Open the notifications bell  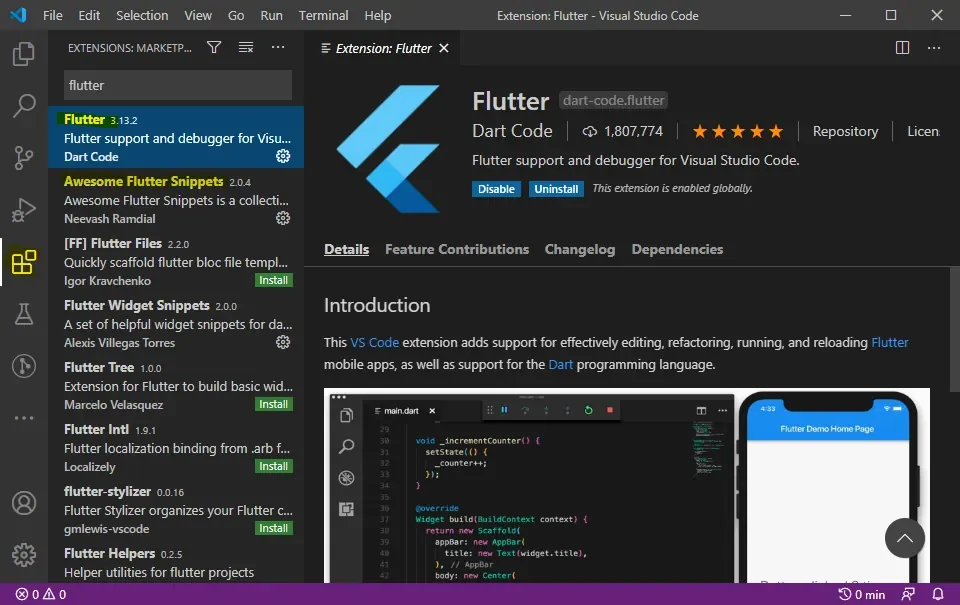pyautogui.click(x=938, y=594)
